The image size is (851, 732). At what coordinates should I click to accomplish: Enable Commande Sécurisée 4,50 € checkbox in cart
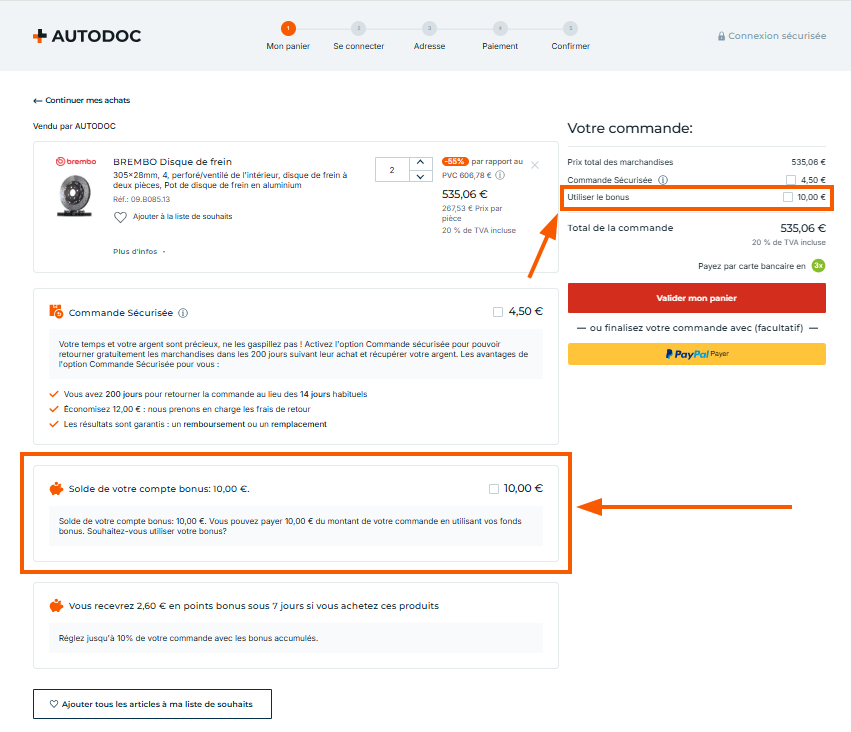coord(498,312)
